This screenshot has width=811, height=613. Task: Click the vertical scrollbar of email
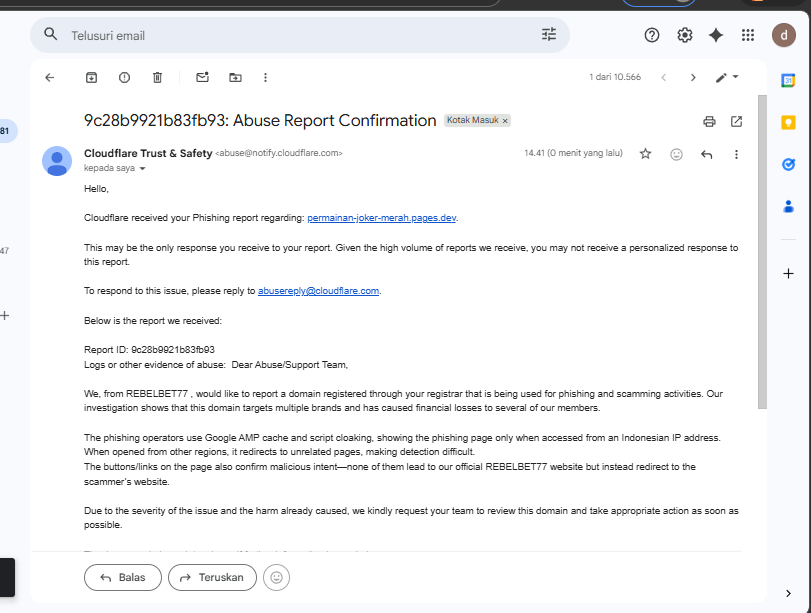[x=762, y=251]
